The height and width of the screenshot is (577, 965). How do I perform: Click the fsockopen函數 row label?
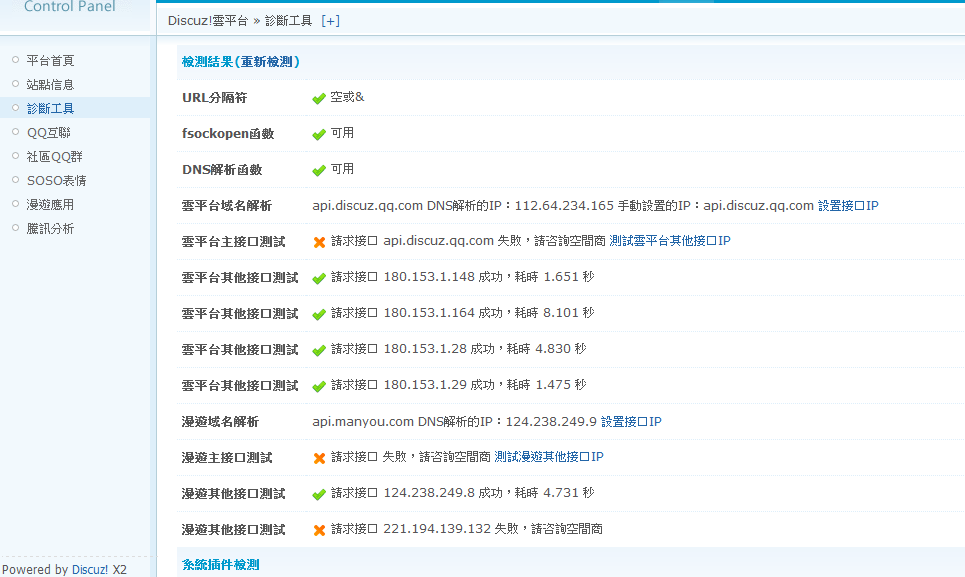228,133
